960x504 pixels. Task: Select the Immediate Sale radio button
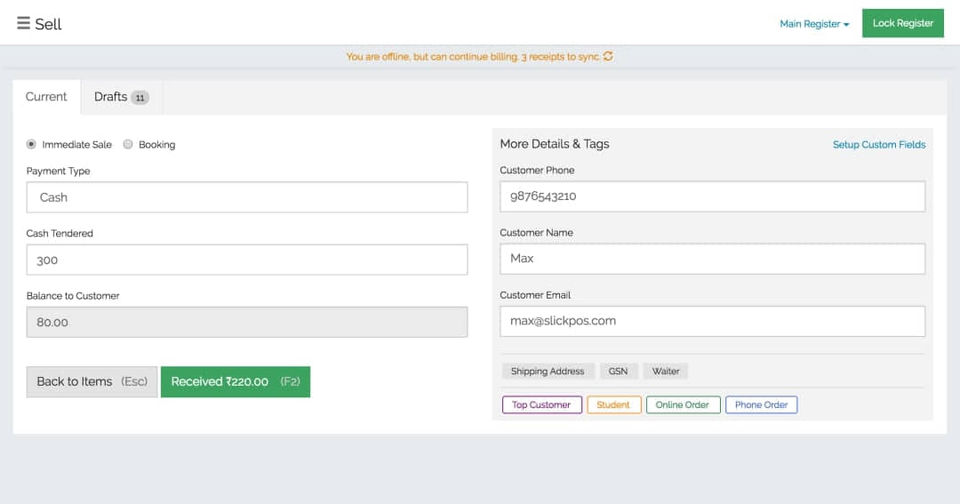point(31,144)
